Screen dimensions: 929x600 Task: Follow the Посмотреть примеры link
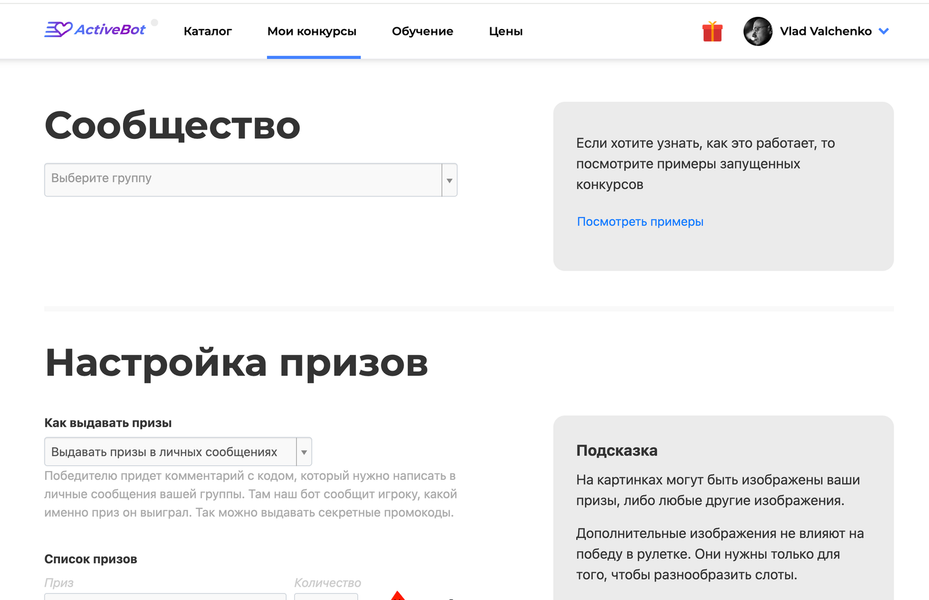click(x=640, y=222)
